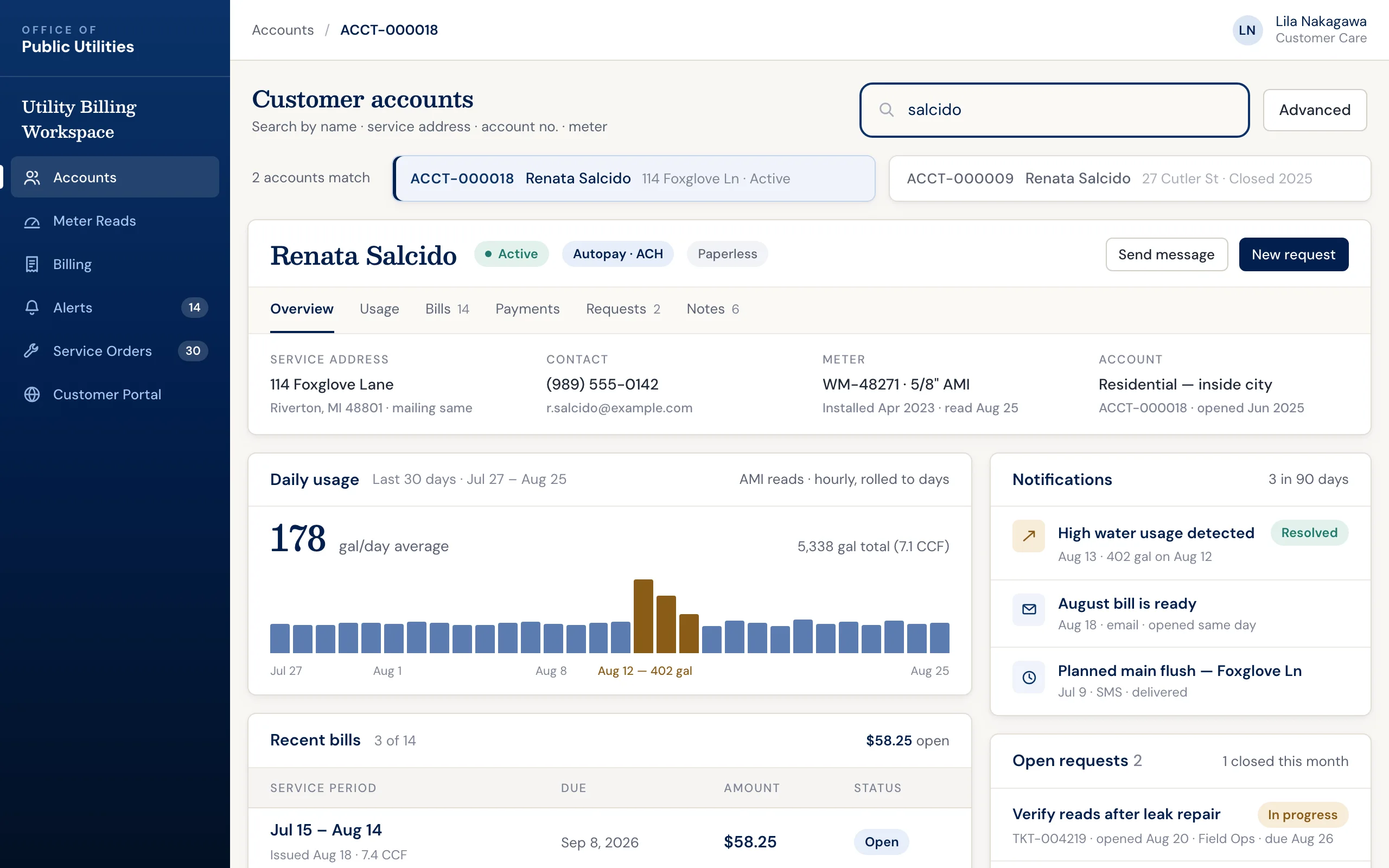This screenshot has height=868, width=1389.
Task: Click the magnifier icon in search box
Action: coord(886,110)
